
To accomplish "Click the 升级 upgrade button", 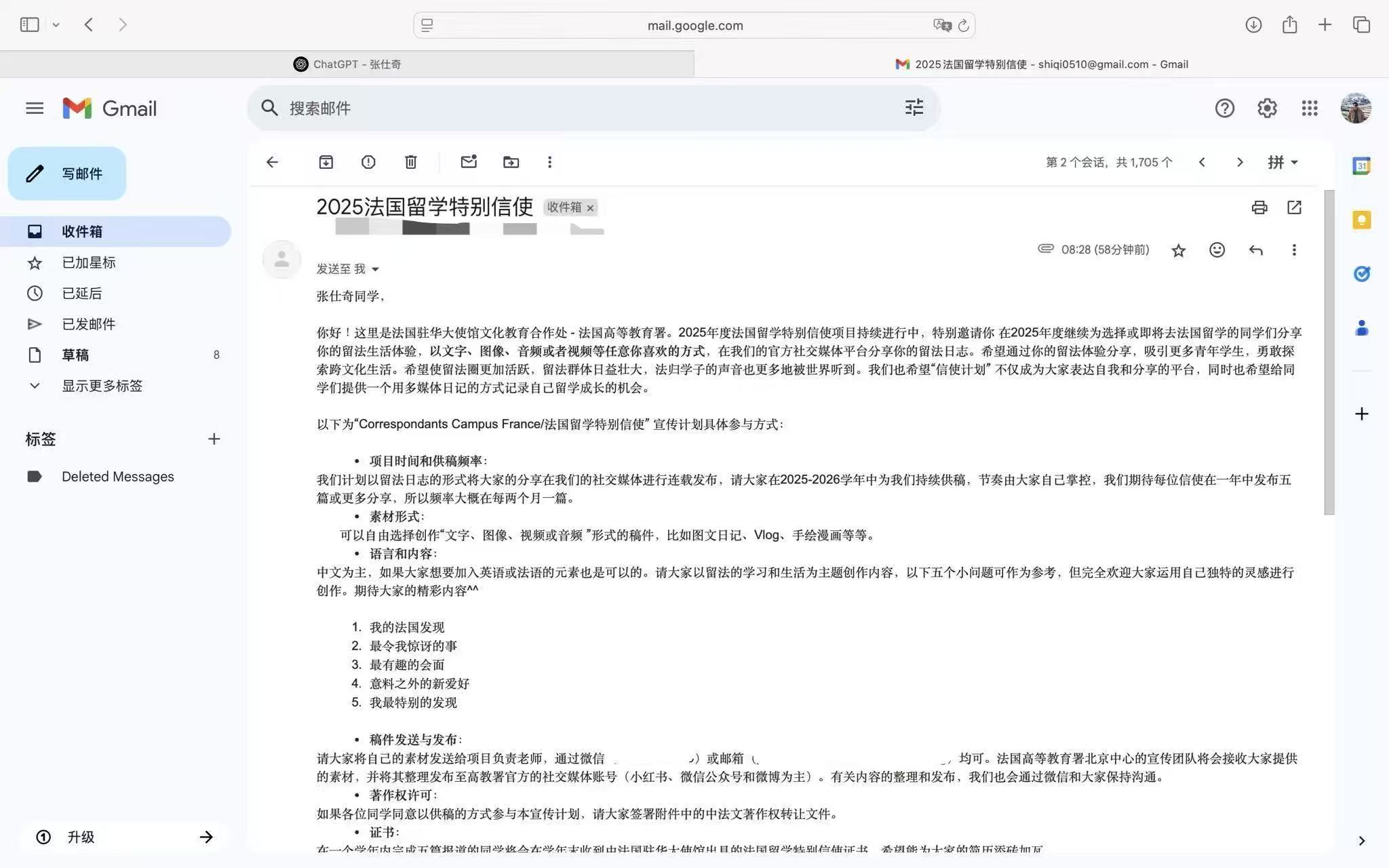I will coord(125,837).
